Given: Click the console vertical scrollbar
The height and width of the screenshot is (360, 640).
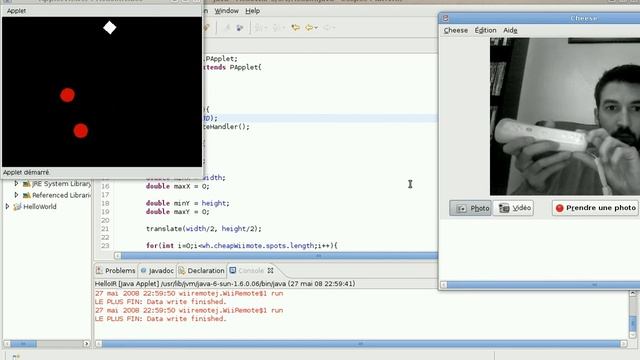Looking at the screenshot, I should pos(633,314).
